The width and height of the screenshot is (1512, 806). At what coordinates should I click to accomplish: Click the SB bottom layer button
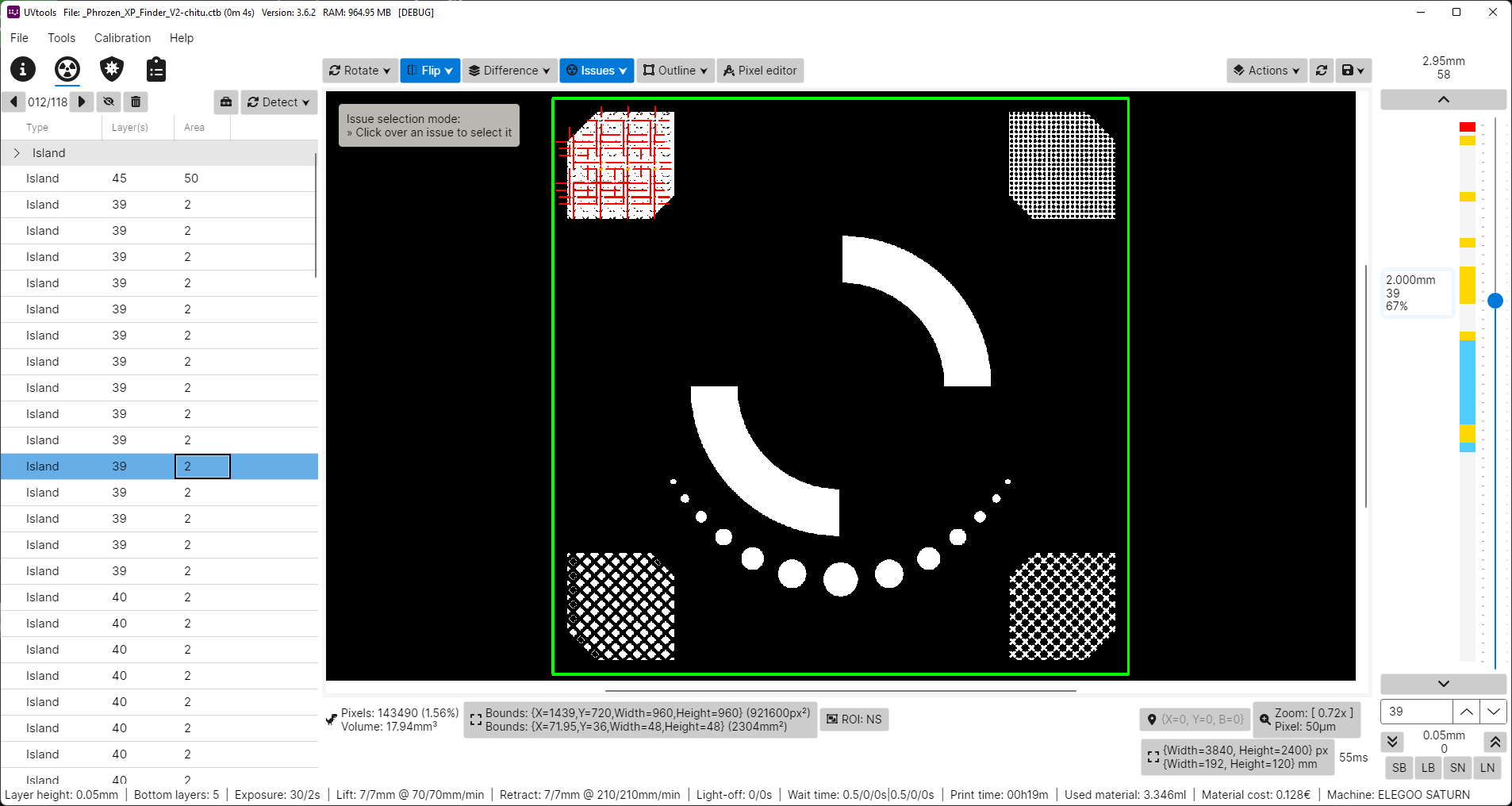[1399, 768]
